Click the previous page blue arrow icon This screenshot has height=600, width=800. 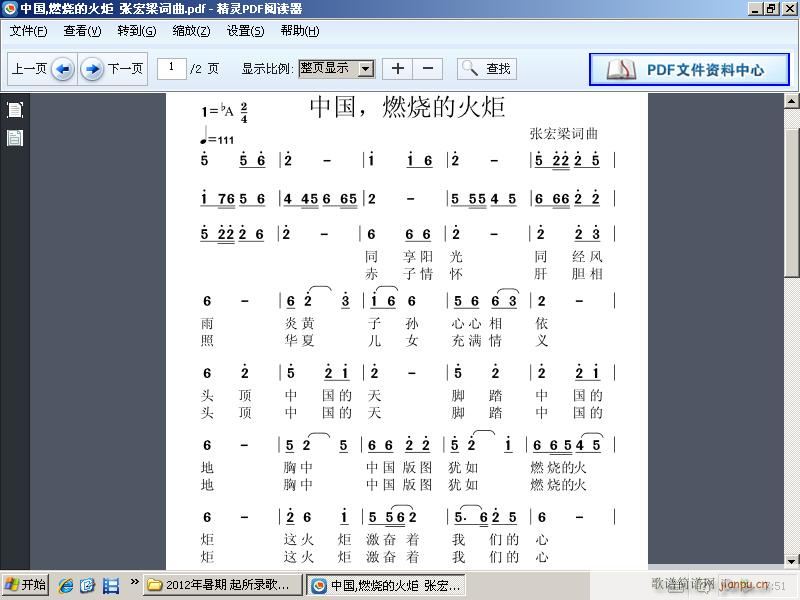click(x=62, y=68)
